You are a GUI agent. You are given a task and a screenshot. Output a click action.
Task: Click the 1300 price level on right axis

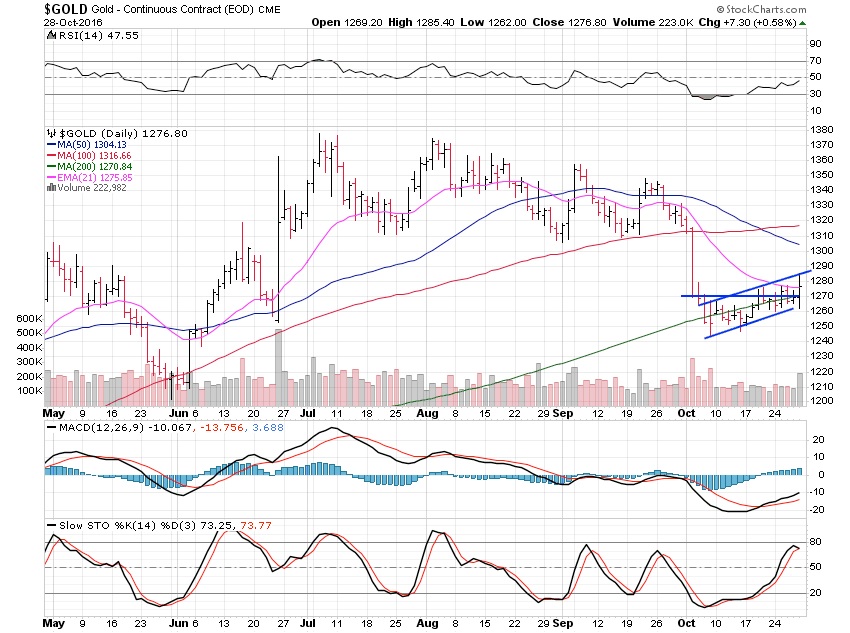822,251
